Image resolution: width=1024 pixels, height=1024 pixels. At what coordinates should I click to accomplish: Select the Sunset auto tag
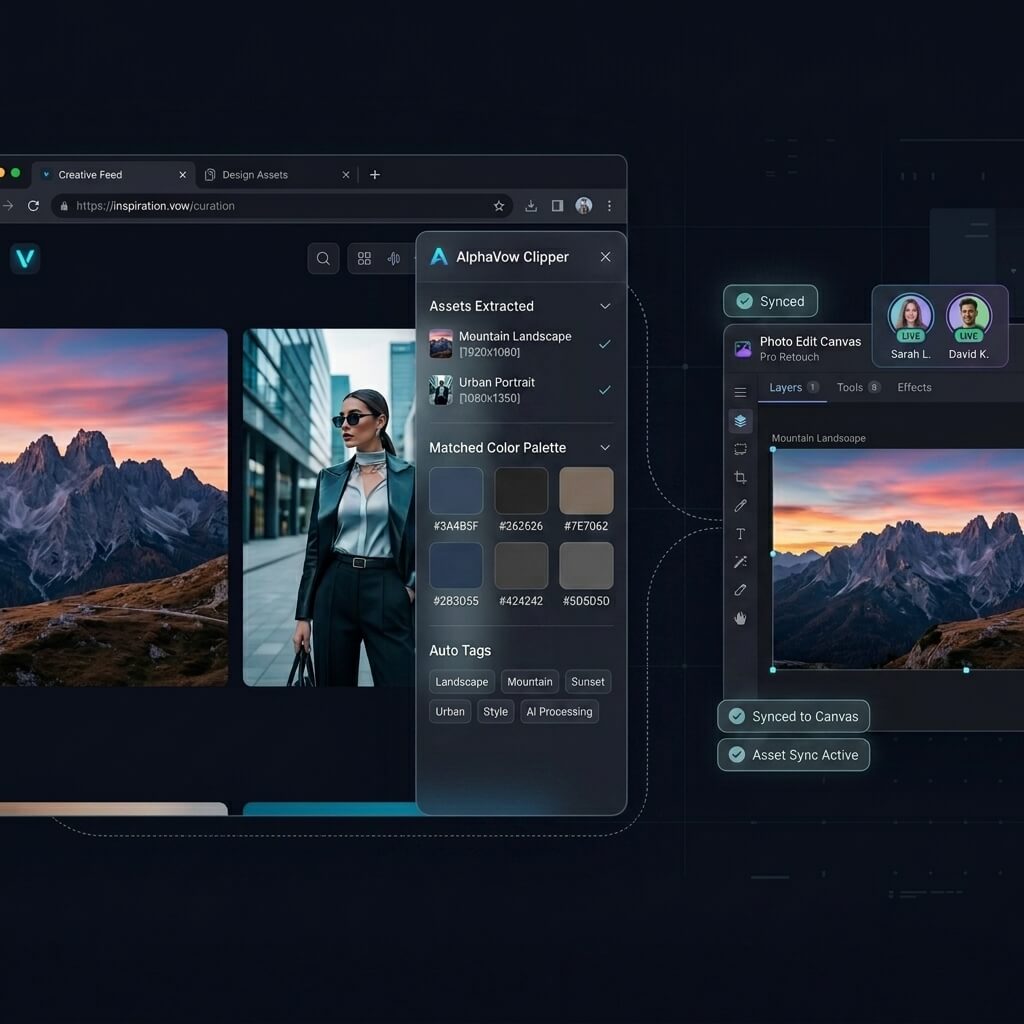[588, 682]
